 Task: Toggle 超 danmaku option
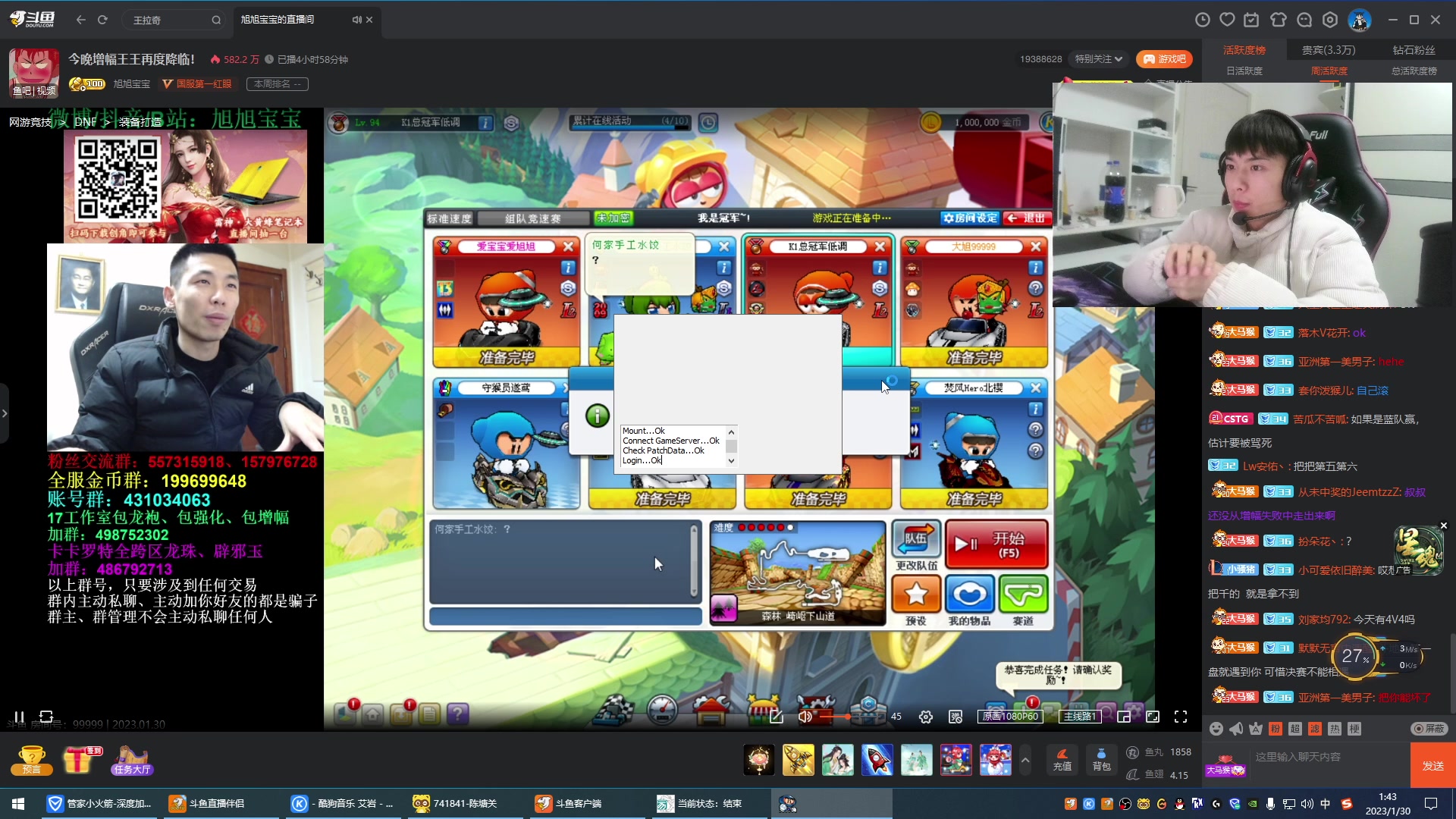pos(1295,729)
